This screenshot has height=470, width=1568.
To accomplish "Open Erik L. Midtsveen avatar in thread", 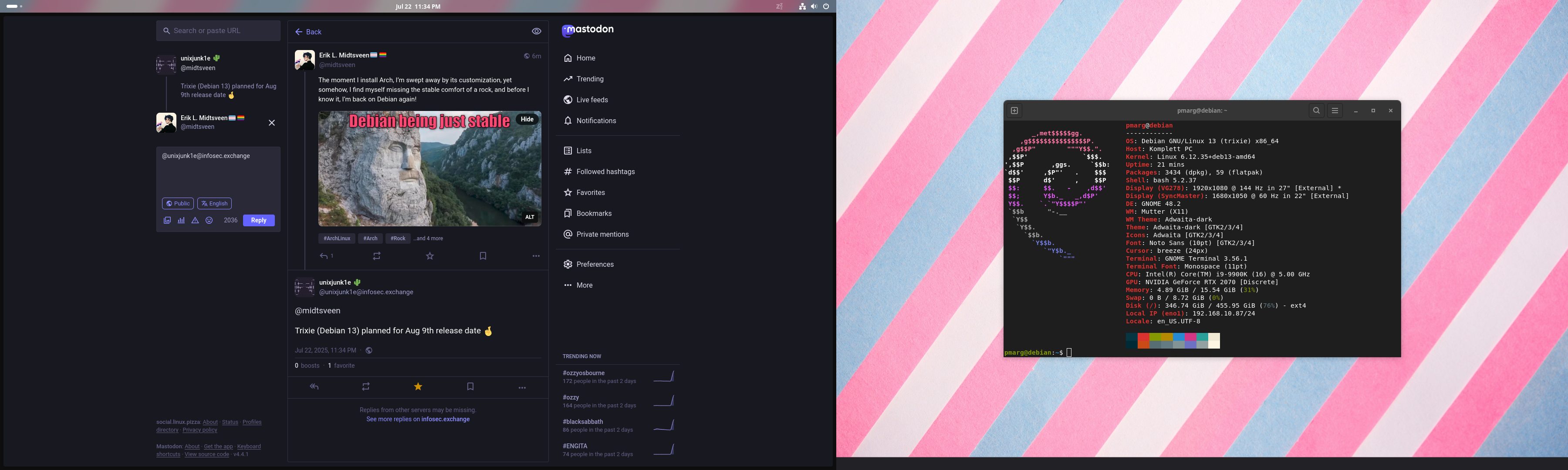I will 304,60.
